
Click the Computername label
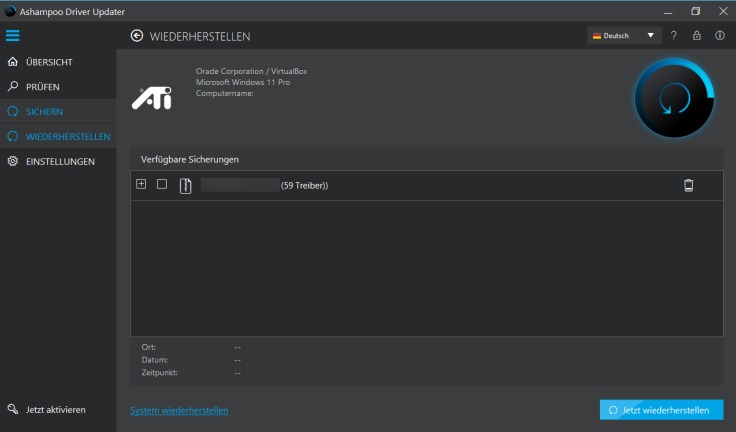coord(224,93)
